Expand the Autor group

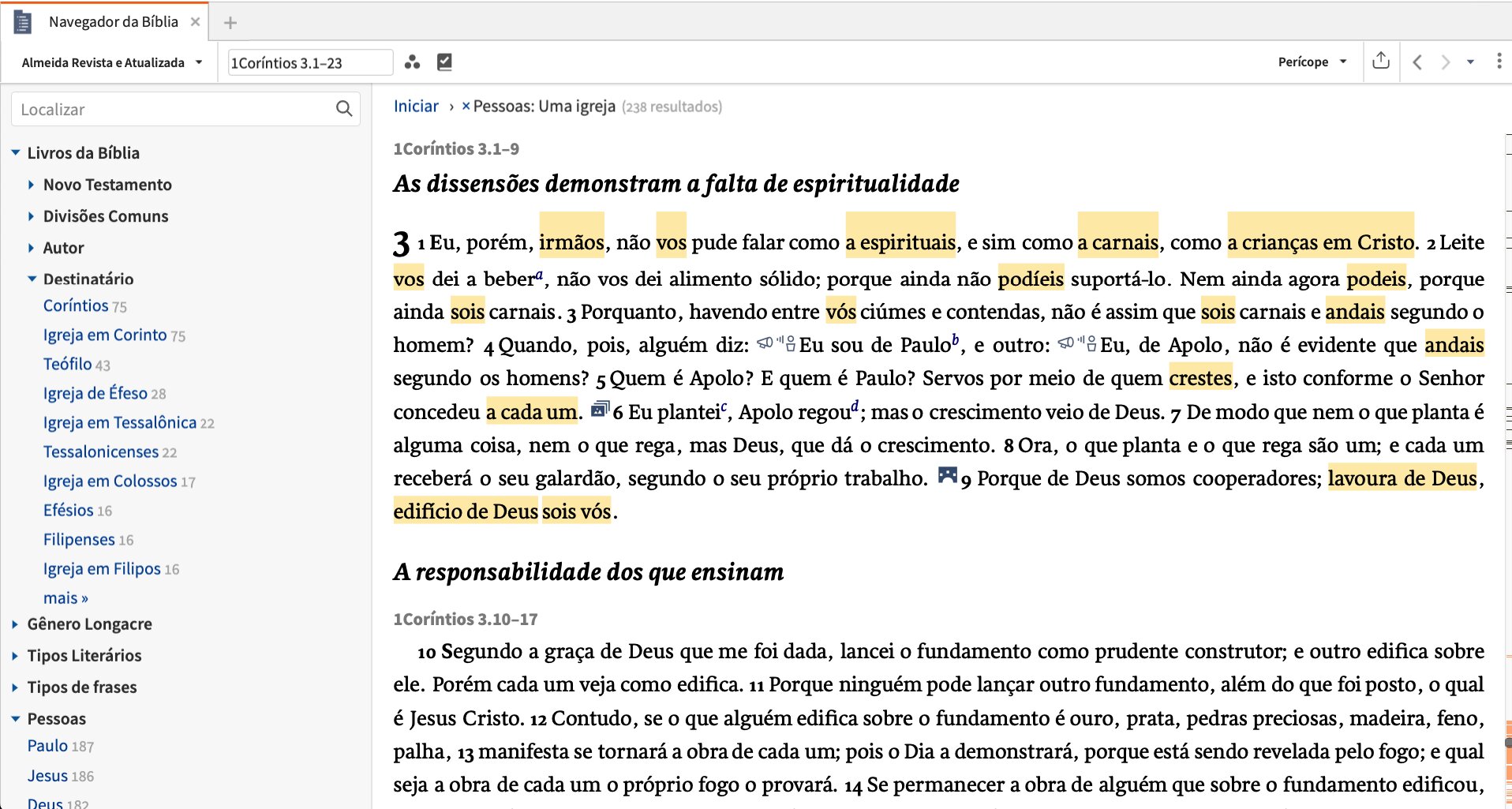[x=31, y=248]
